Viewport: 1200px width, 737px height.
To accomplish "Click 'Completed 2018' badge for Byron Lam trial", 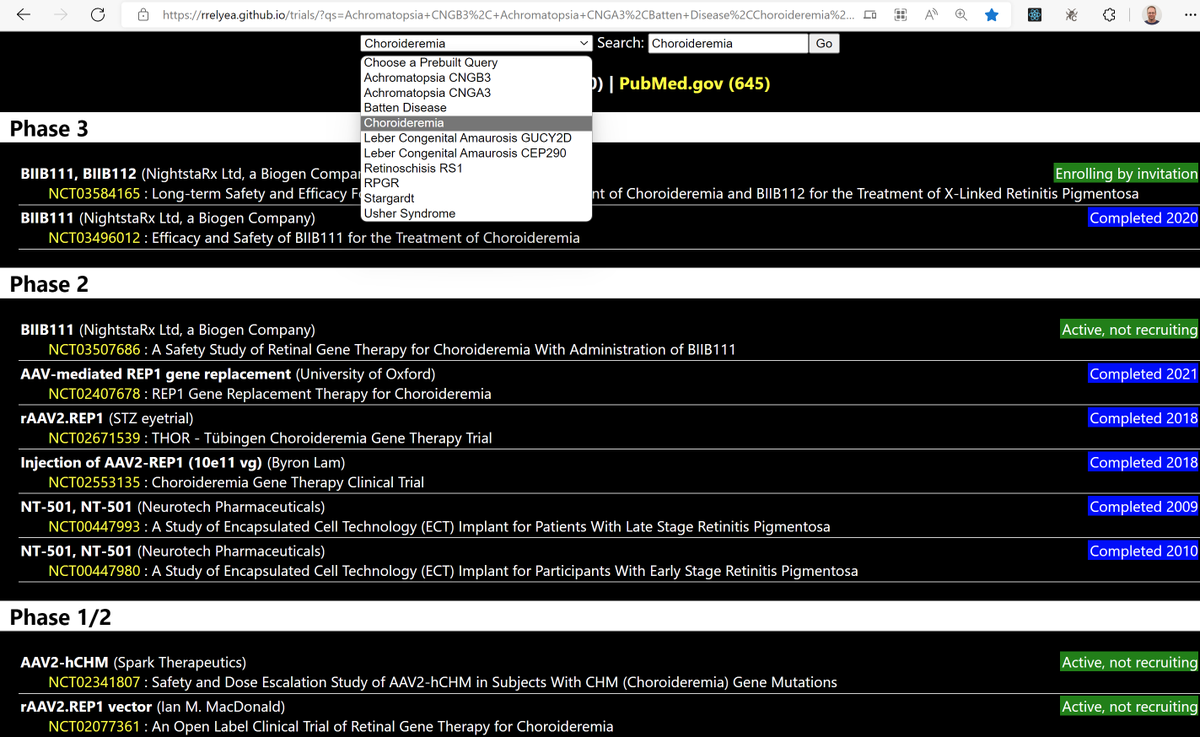I will point(1143,462).
